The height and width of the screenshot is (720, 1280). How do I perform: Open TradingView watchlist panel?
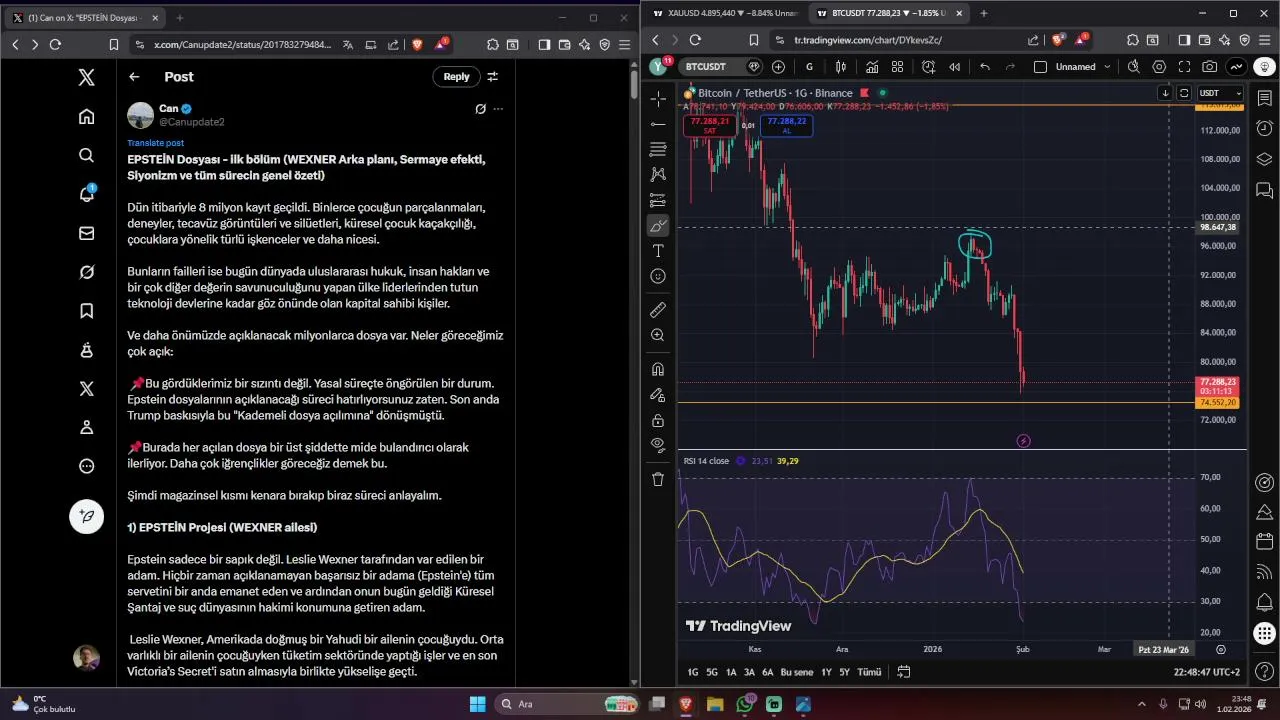point(1264,99)
